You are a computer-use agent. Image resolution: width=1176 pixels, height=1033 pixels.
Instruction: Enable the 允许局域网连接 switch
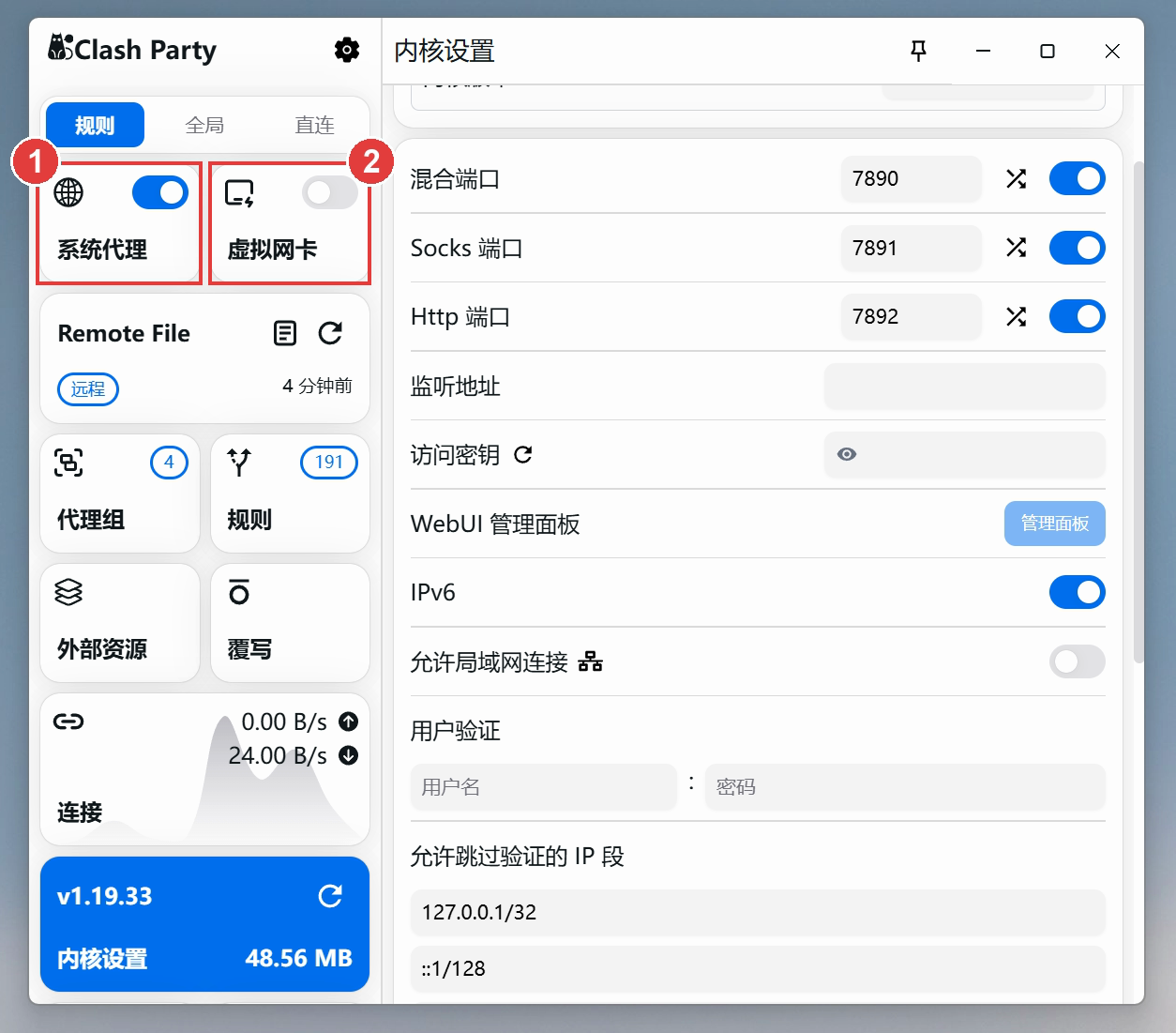[x=1078, y=661]
